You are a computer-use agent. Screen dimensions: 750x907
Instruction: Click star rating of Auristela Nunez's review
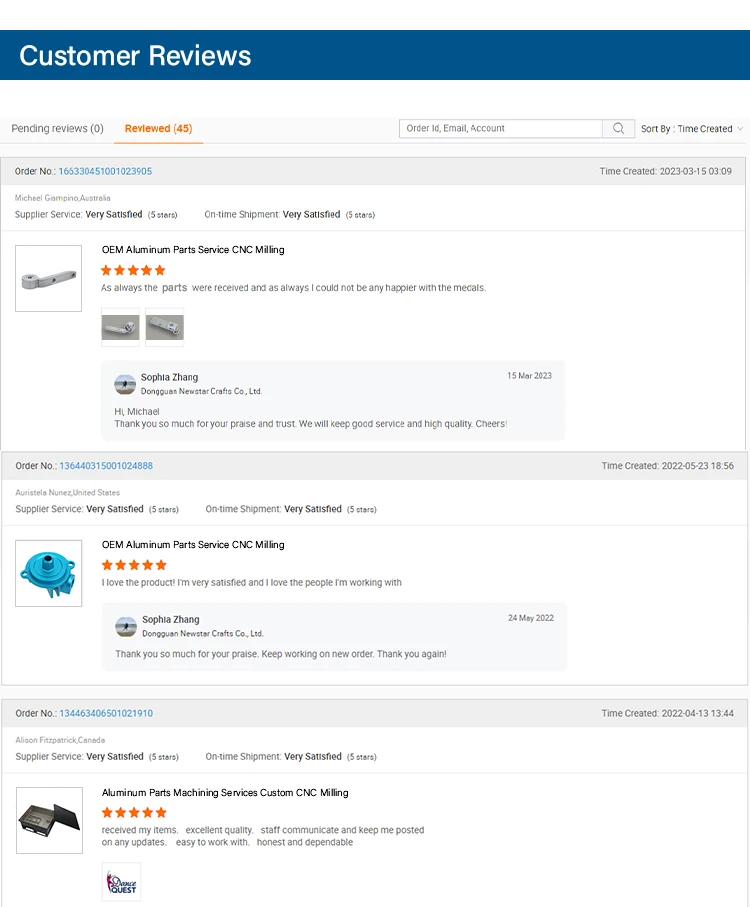pyautogui.click(x=134, y=565)
